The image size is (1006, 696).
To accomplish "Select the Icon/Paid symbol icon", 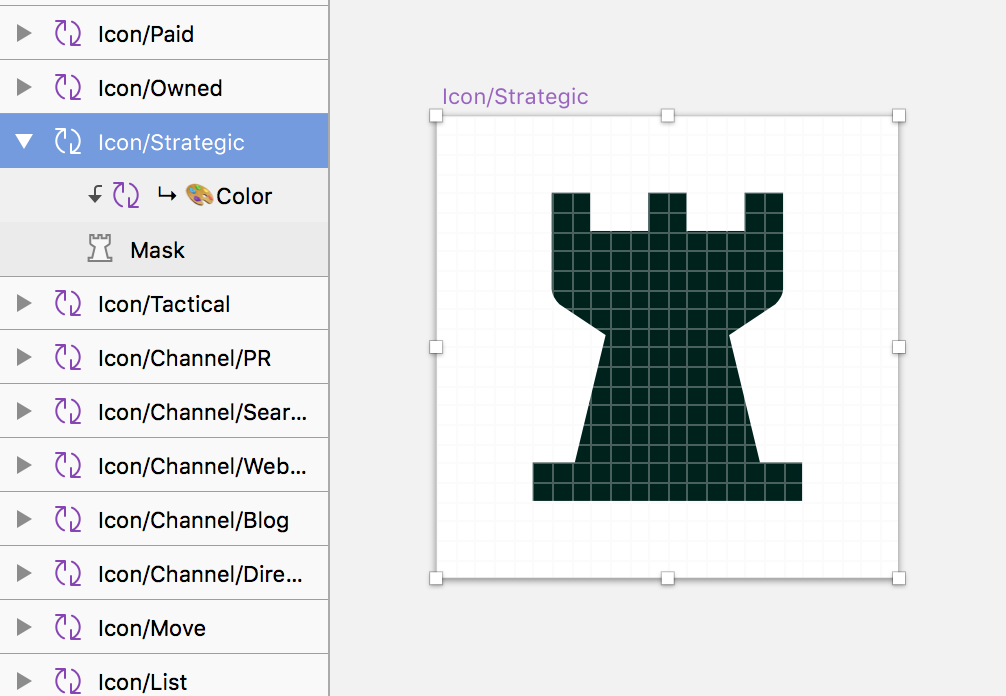I will (x=68, y=33).
